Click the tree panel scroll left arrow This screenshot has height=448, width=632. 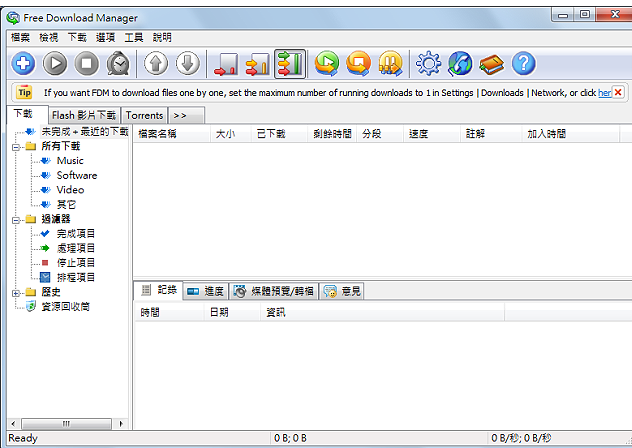click(13, 424)
